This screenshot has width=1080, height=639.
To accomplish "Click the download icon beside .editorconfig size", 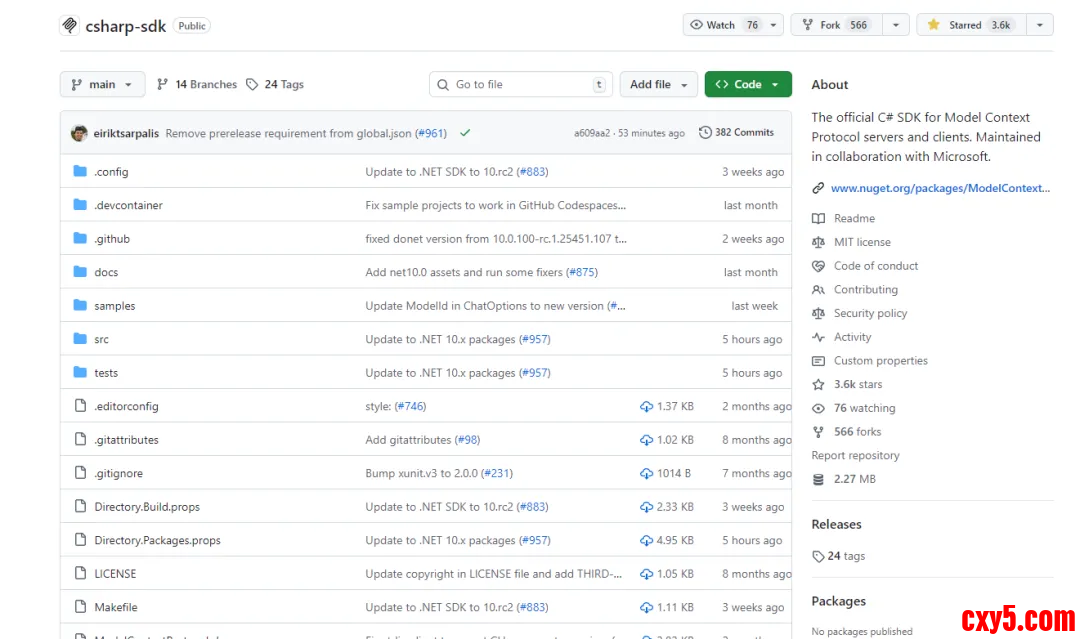I will tap(646, 407).
